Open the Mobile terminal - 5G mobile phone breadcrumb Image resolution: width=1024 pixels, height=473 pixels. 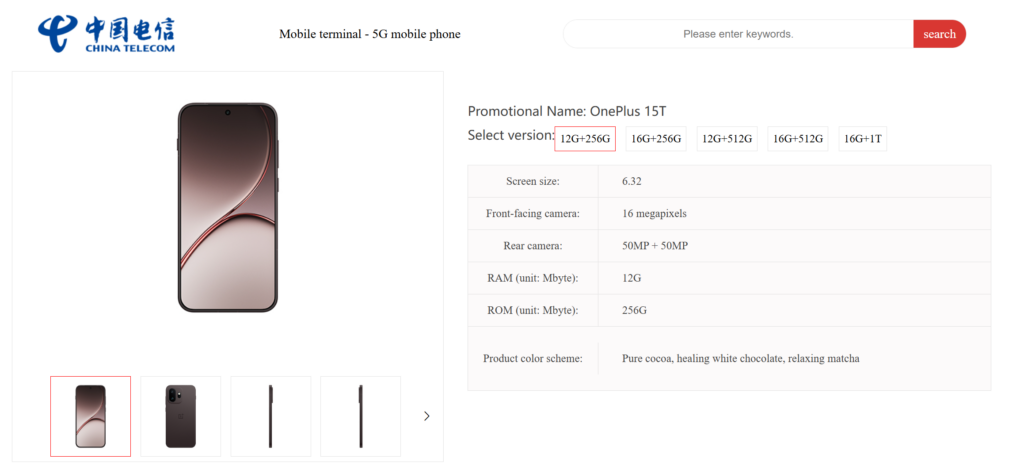[x=369, y=34]
